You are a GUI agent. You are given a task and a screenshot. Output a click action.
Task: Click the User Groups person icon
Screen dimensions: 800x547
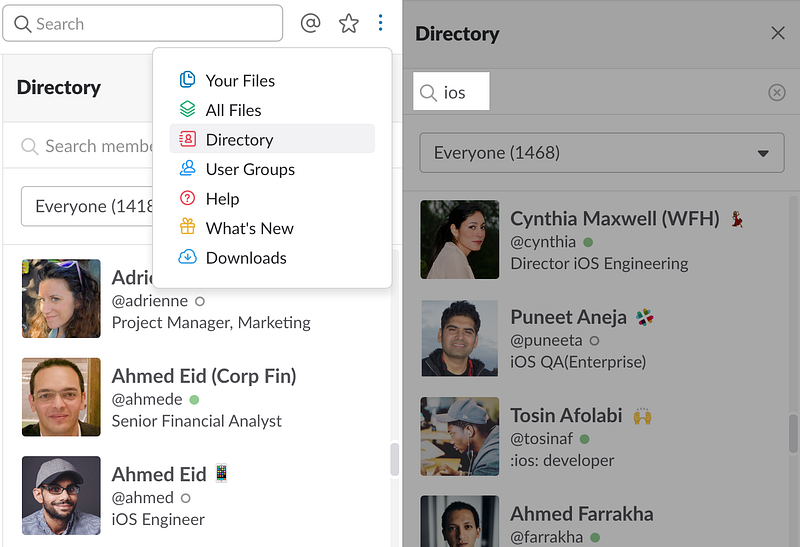coord(187,168)
